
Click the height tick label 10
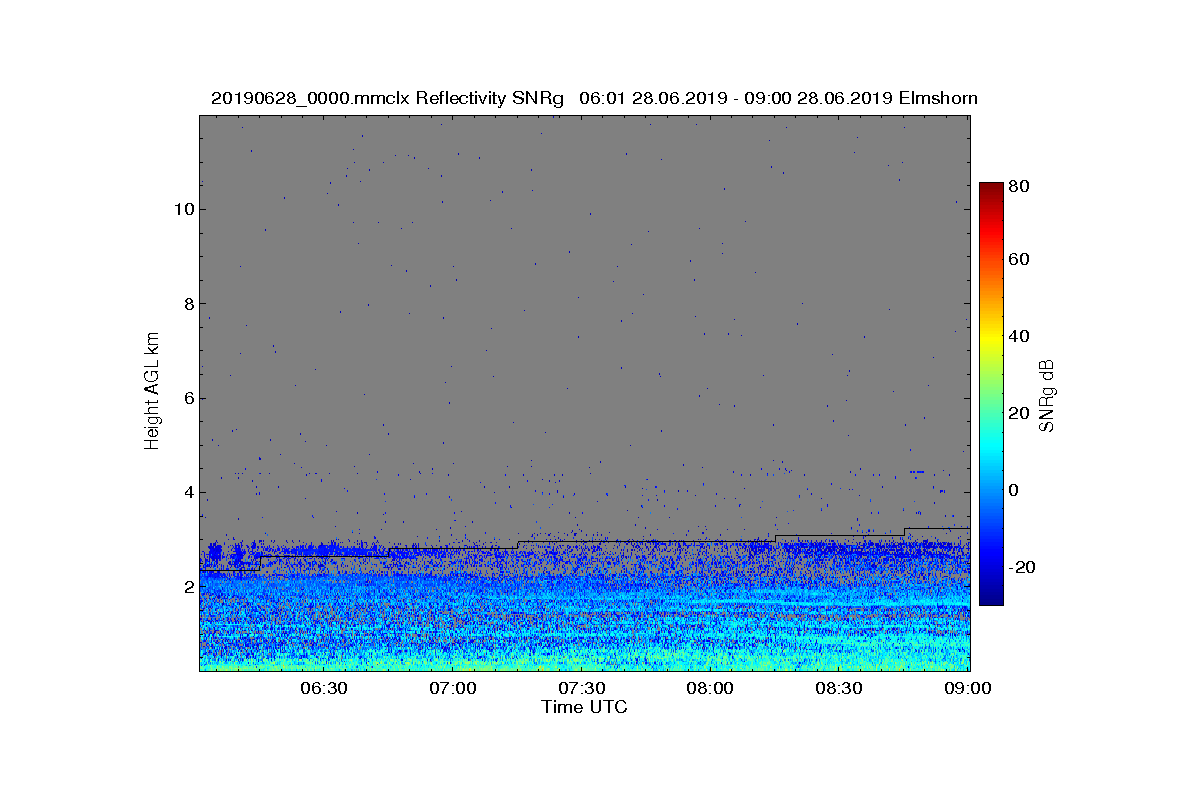(x=183, y=209)
